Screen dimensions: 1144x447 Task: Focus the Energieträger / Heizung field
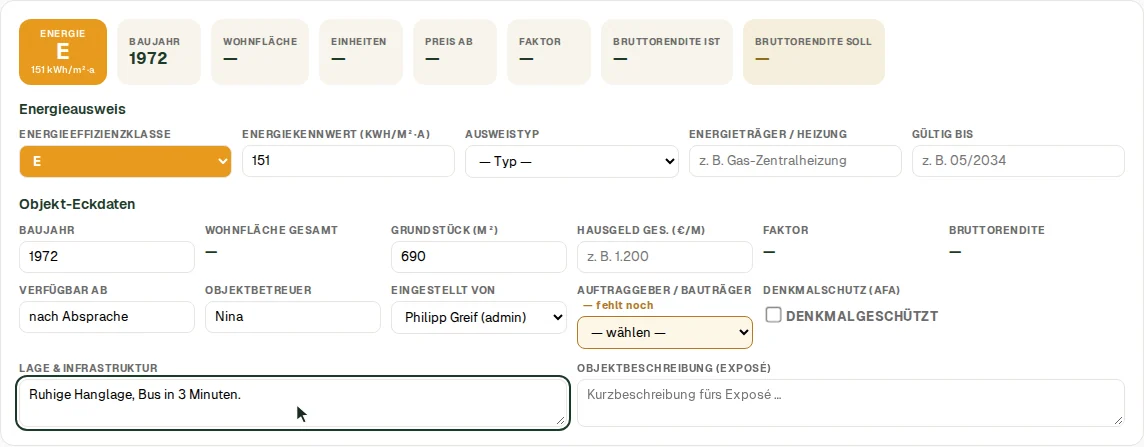(795, 160)
